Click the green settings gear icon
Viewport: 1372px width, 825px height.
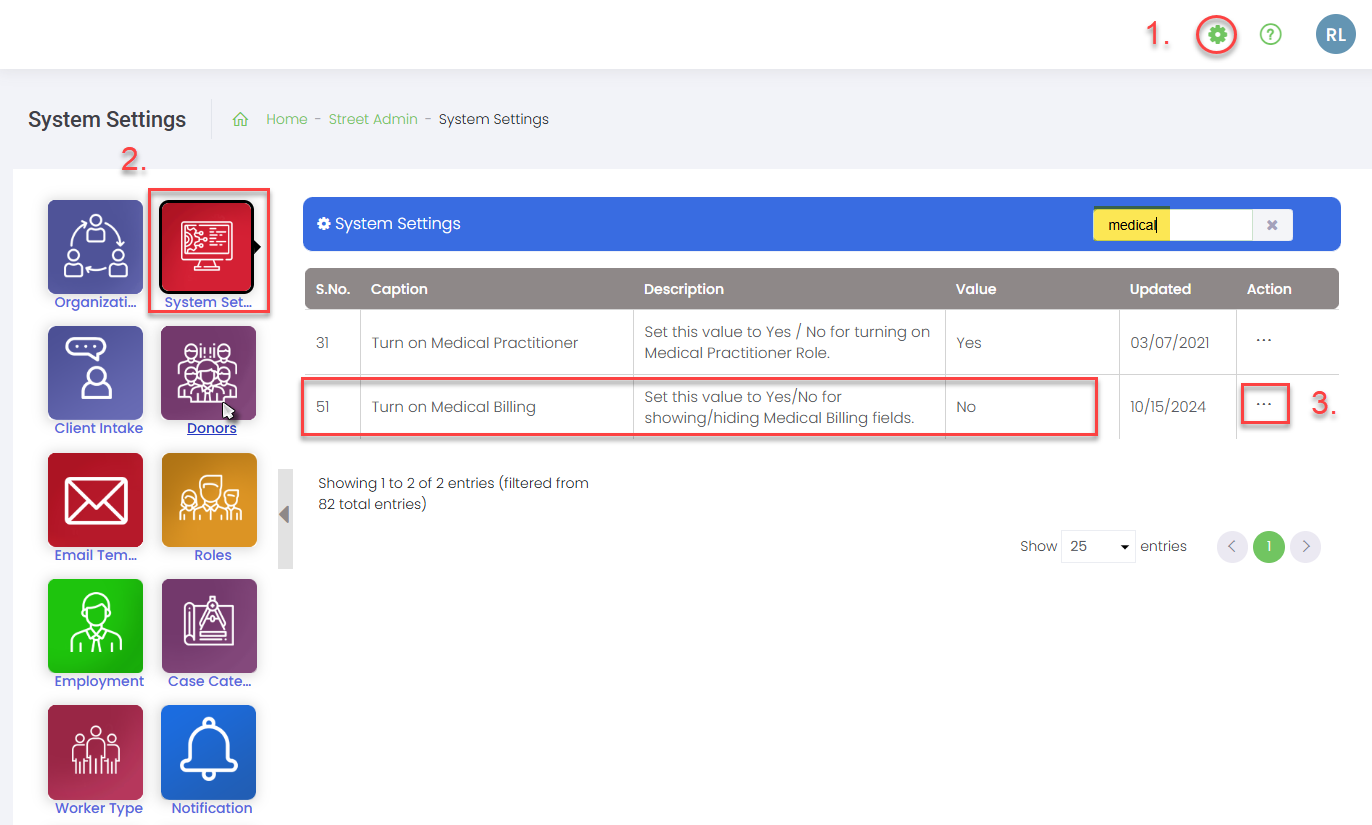[1217, 36]
